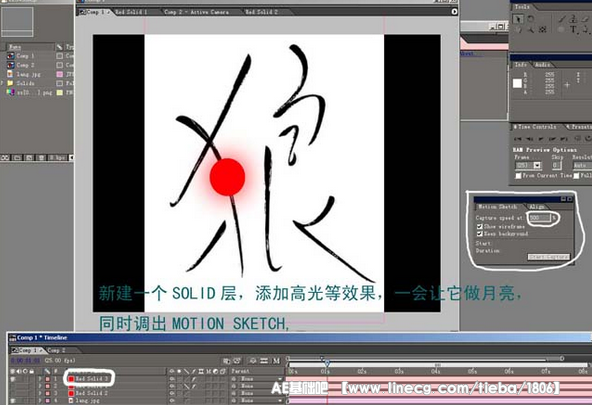Expand layer 3 Red Solid 2 properties
The height and width of the screenshot is (405, 592).
coord(40,393)
